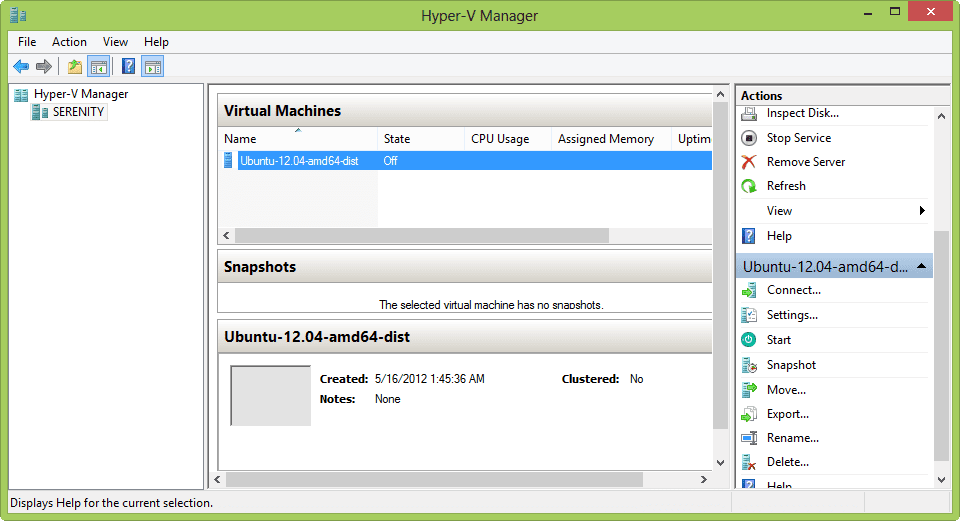Viewport: 960px width, 521px height.
Task: Click the Forward arrow toolbar icon
Action: click(x=43, y=66)
